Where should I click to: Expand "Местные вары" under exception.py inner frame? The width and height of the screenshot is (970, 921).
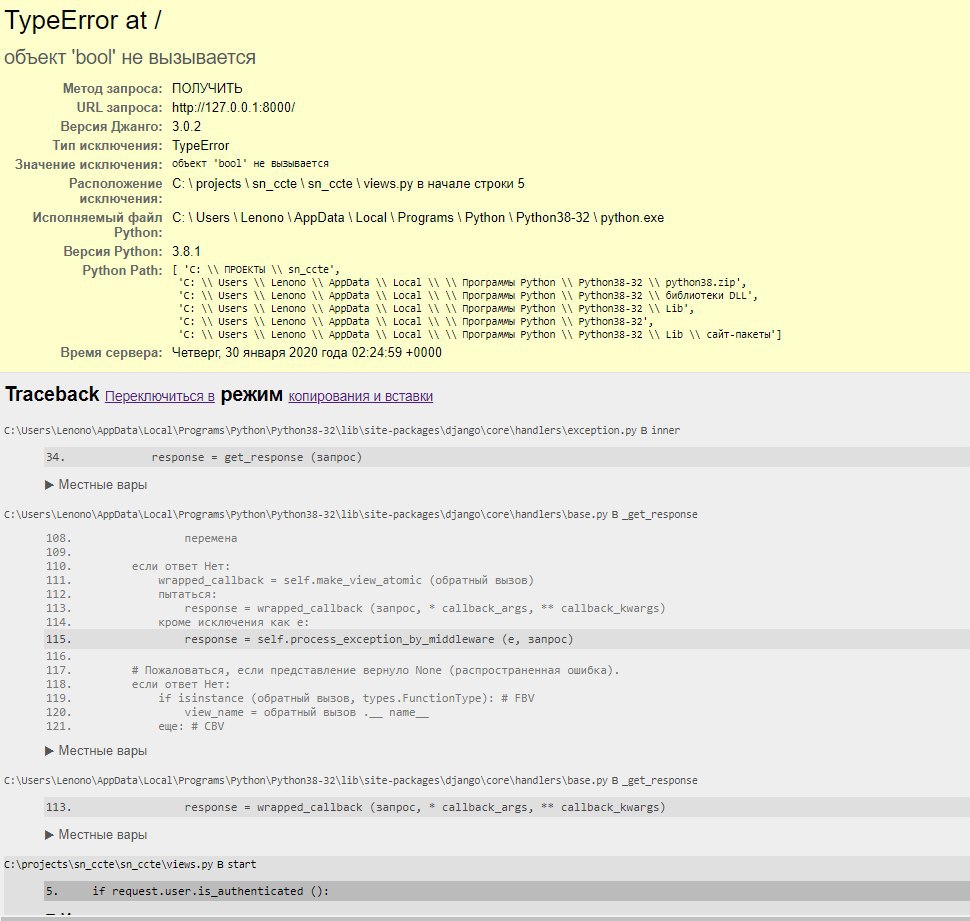click(x=96, y=485)
